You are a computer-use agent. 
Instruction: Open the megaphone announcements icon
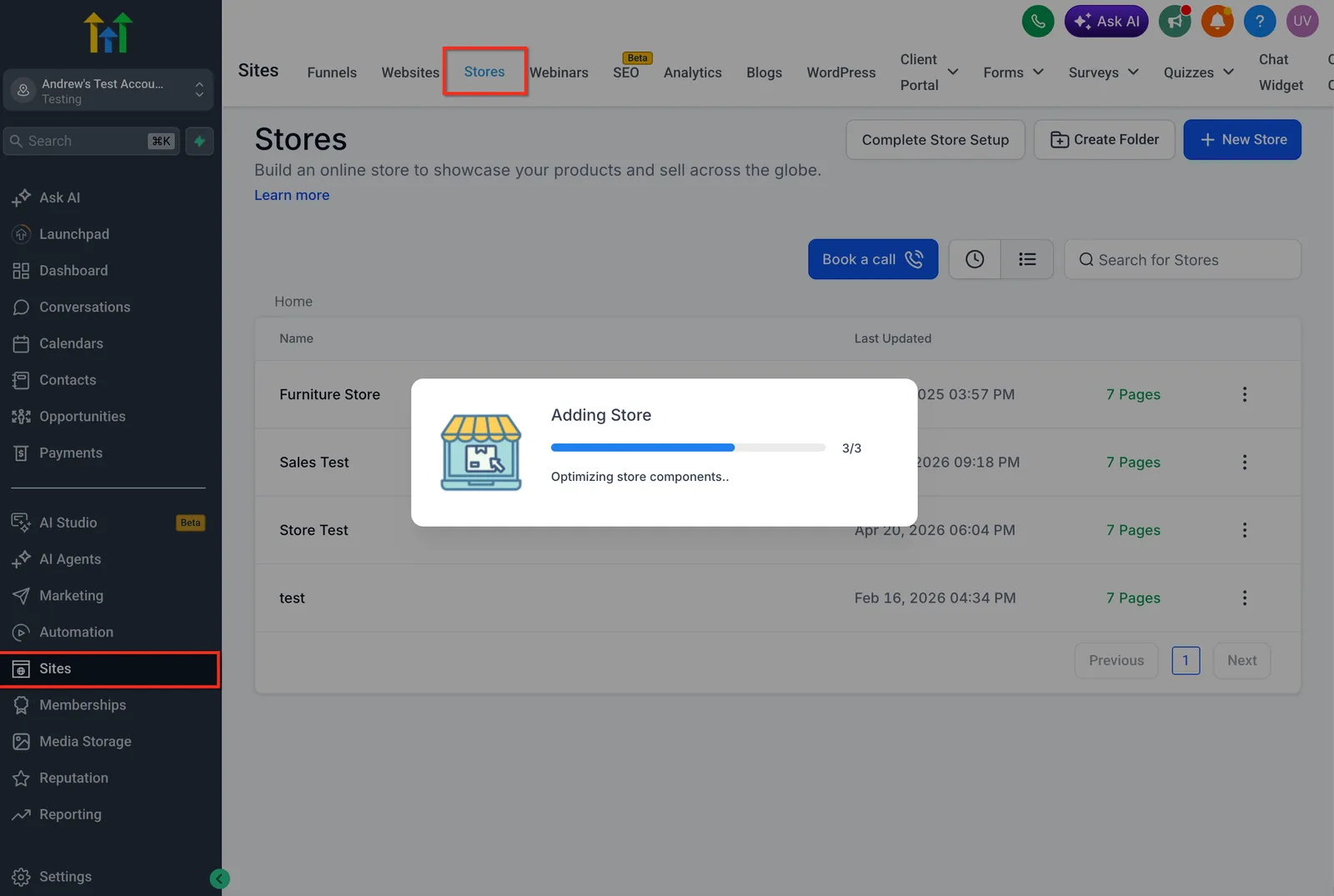(1175, 22)
